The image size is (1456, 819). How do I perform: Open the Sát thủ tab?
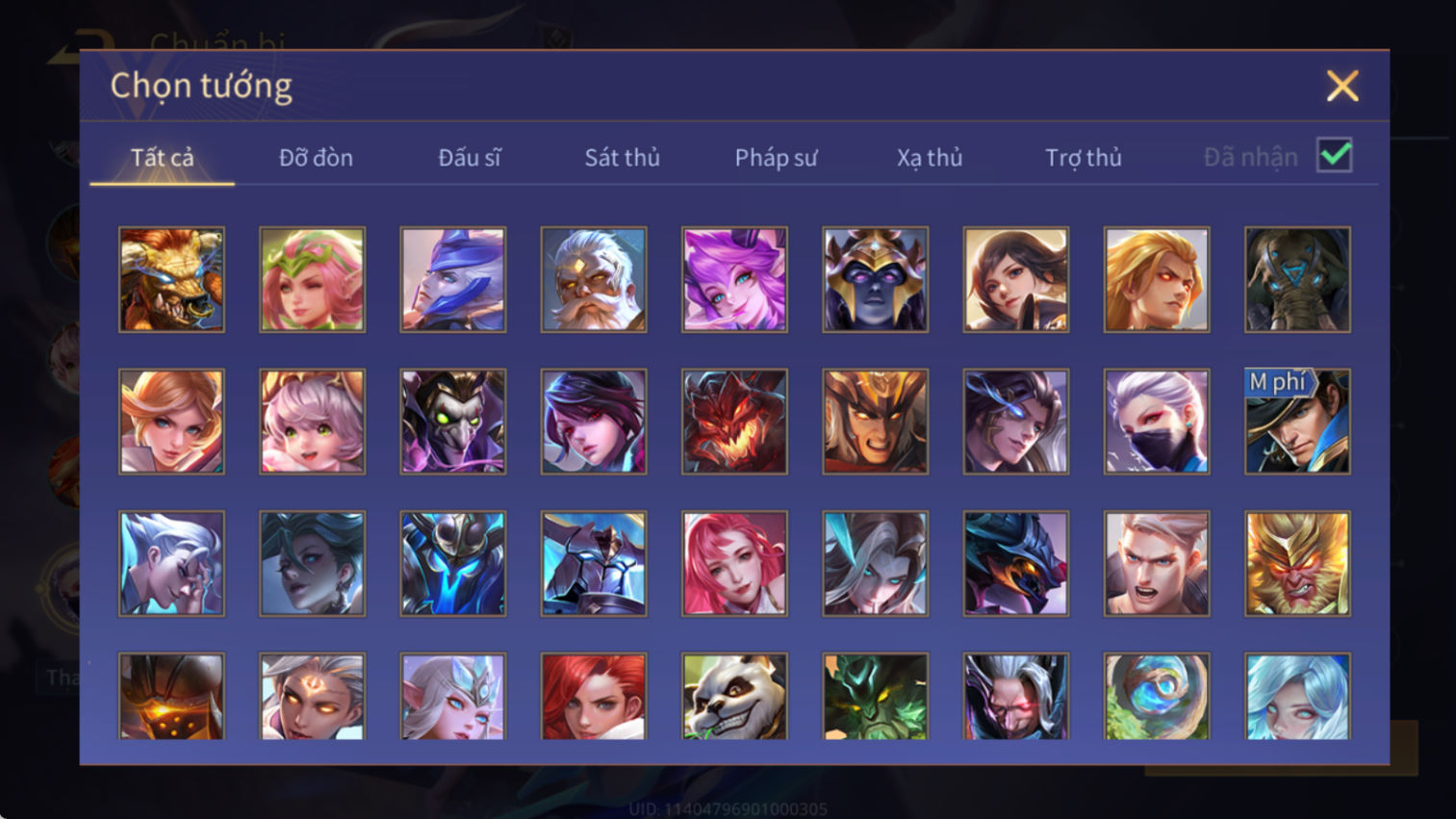623,158
